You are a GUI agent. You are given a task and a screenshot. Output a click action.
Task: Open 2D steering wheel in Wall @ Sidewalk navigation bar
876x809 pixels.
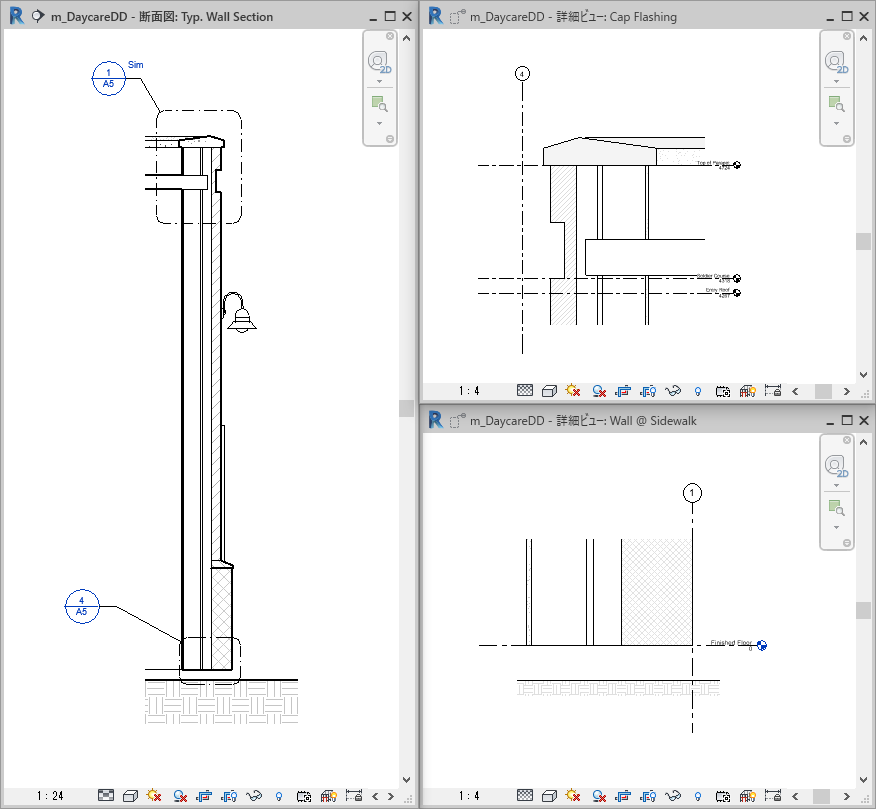coord(836,465)
